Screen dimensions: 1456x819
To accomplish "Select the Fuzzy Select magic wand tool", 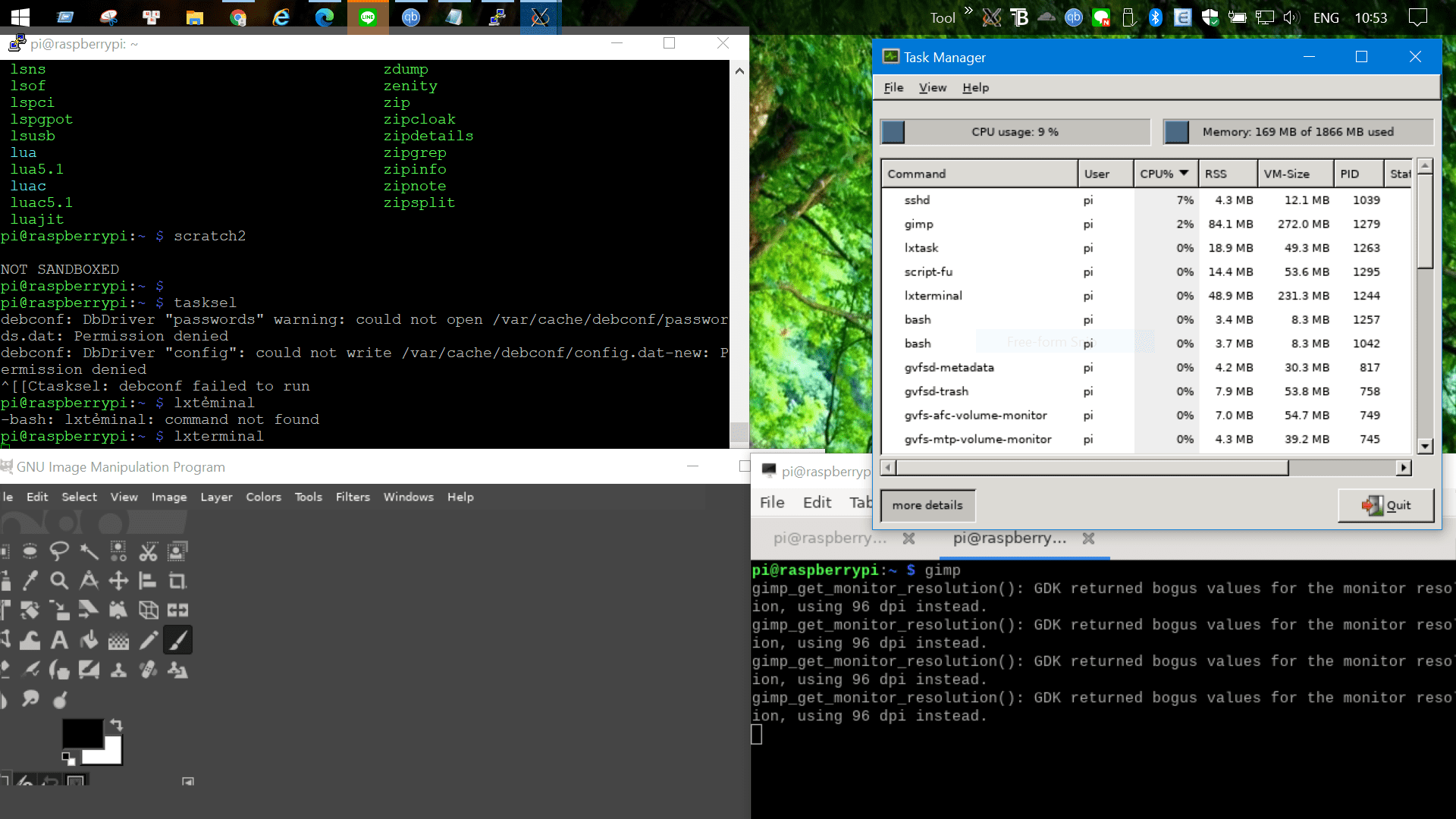I will 89,551.
